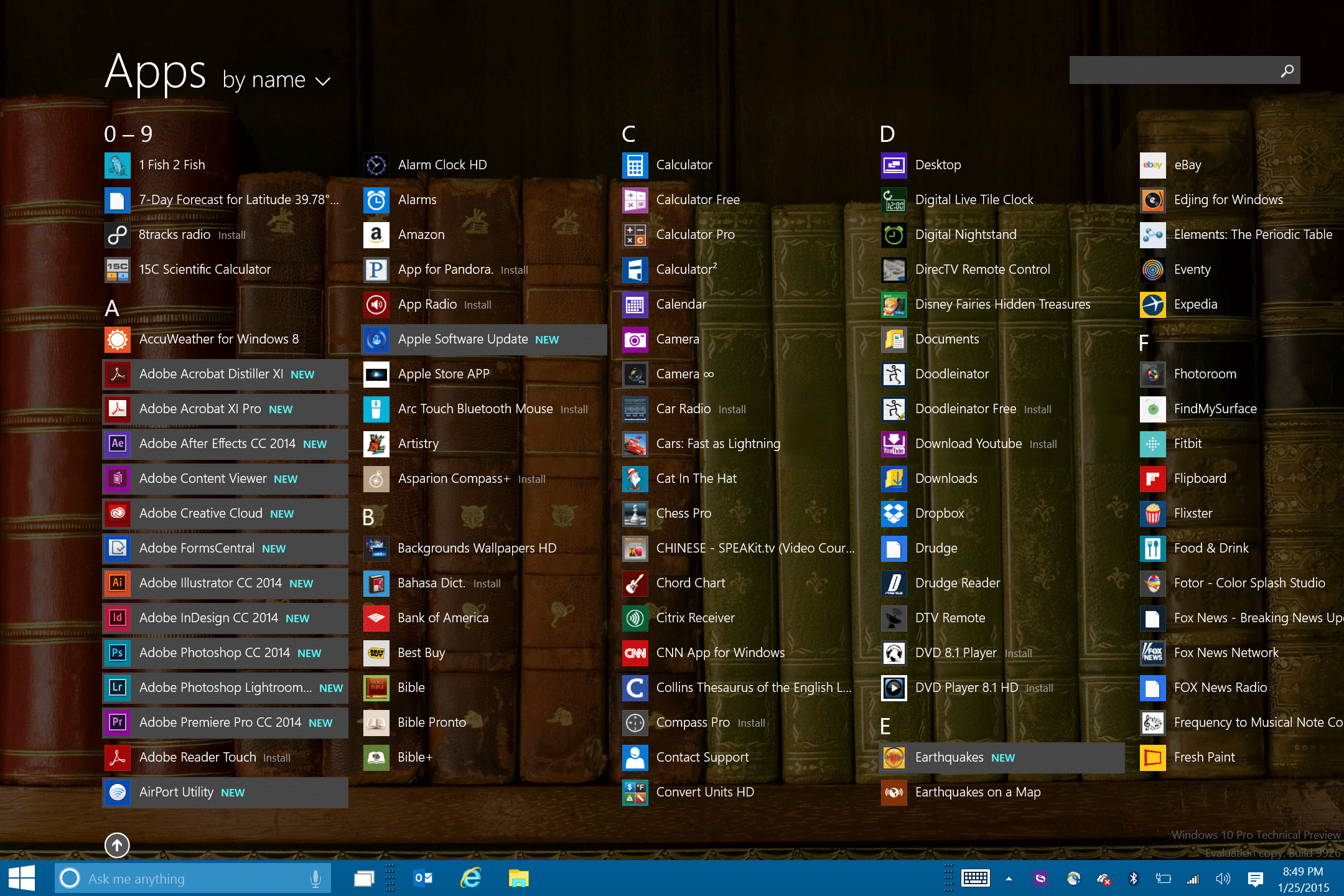Open CNN App for Windows icon
Viewport: 1344px width, 896px height.
(635, 653)
